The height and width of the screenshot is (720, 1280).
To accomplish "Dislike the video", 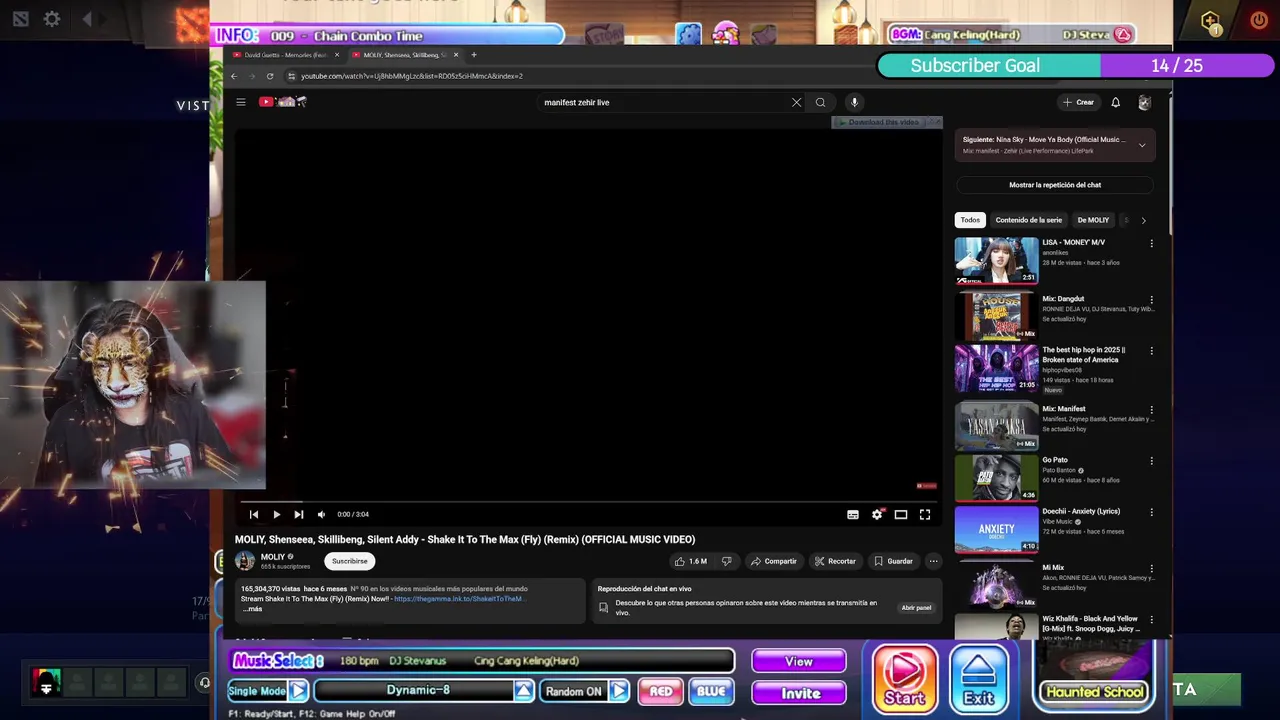I will [x=727, y=561].
